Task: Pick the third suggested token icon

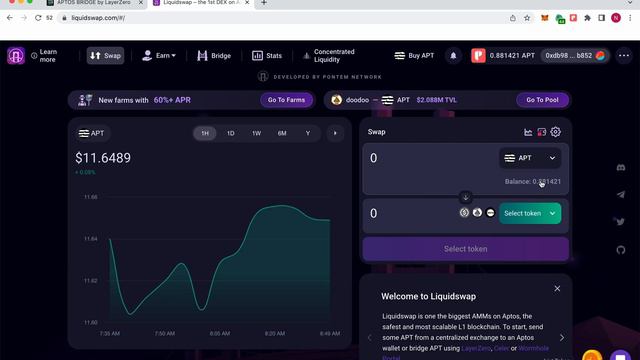Action: pyautogui.click(x=490, y=213)
